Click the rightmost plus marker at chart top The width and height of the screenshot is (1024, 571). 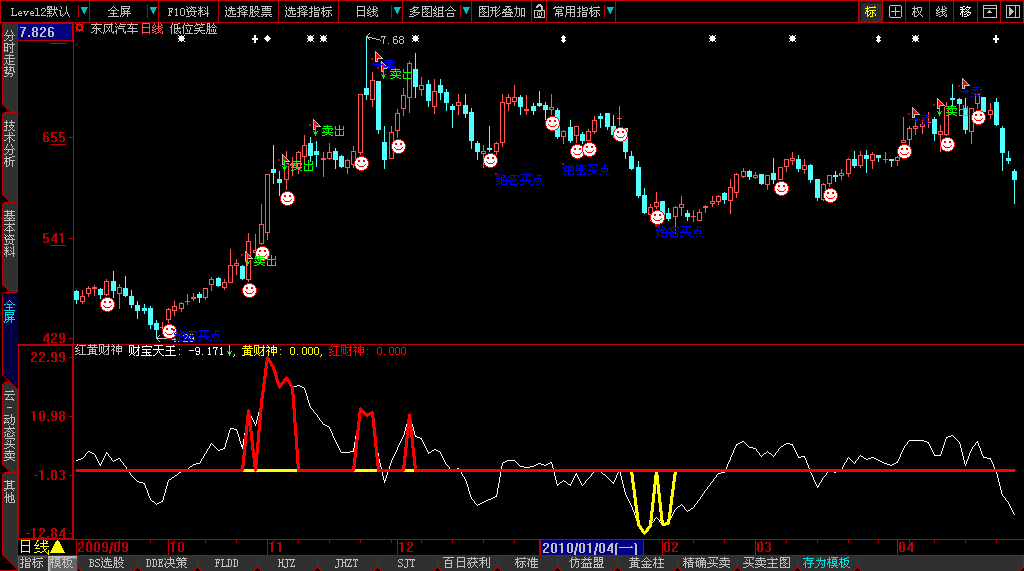(x=996, y=39)
